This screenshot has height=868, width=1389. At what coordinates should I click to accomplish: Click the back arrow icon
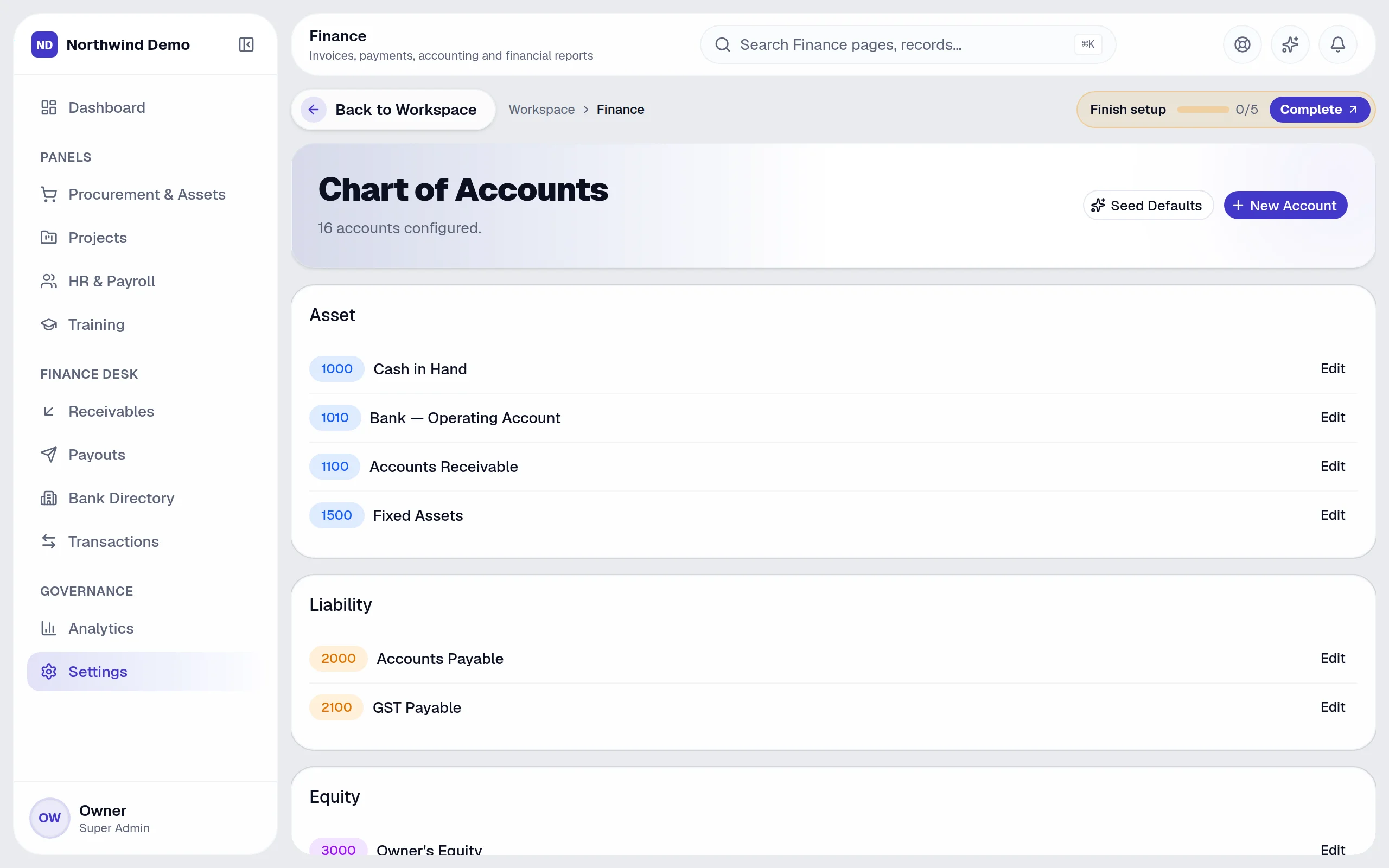click(x=314, y=110)
